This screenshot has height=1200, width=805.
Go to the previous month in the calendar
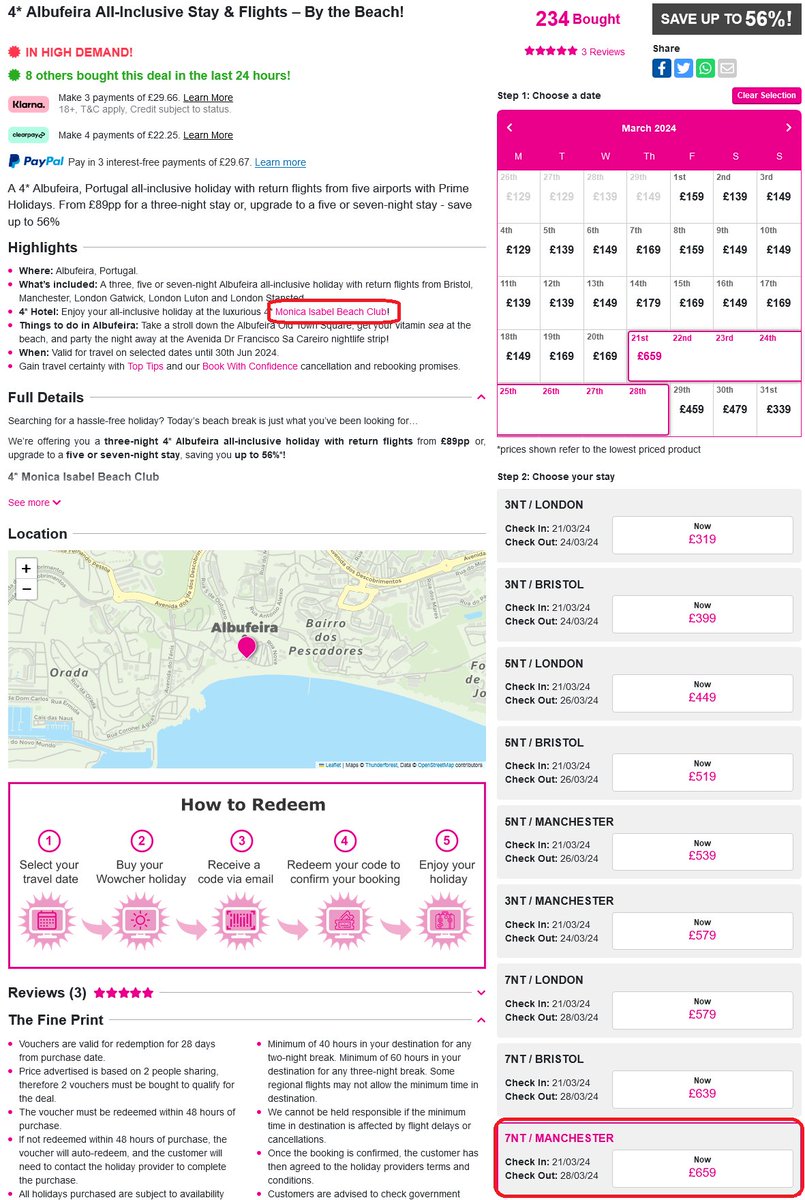[x=510, y=128]
